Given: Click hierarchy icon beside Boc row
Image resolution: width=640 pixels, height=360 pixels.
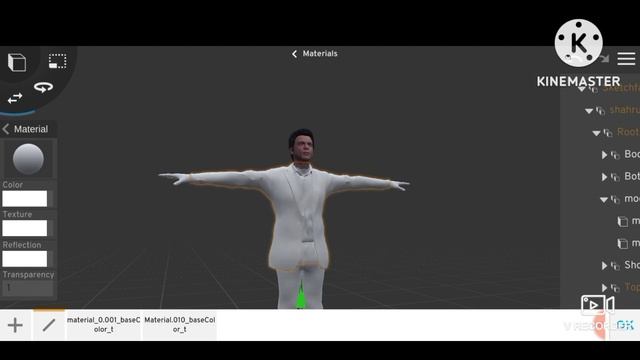Looking at the screenshot, I should point(615,155).
